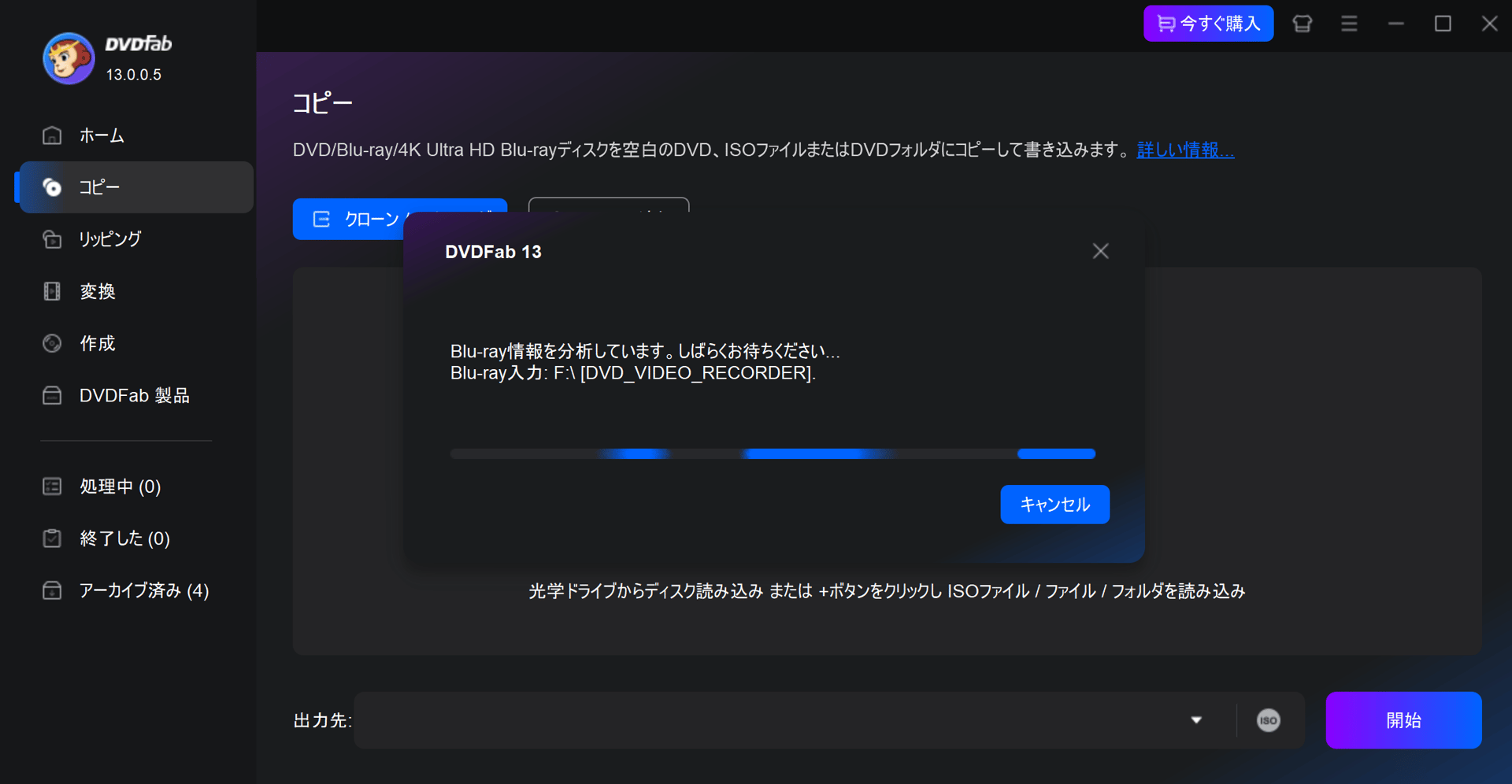Open the 詳しい情報 link

coord(1185,150)
